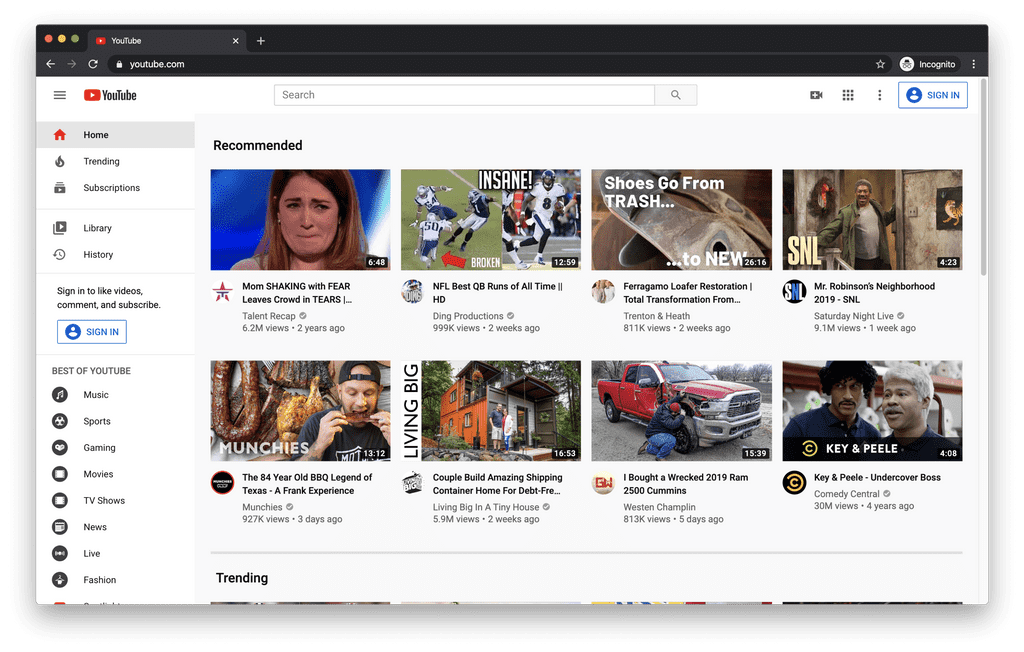This screenshot has width=1024, height=652.
Task: Close the YouTube tab
Action: pos(236,41)
